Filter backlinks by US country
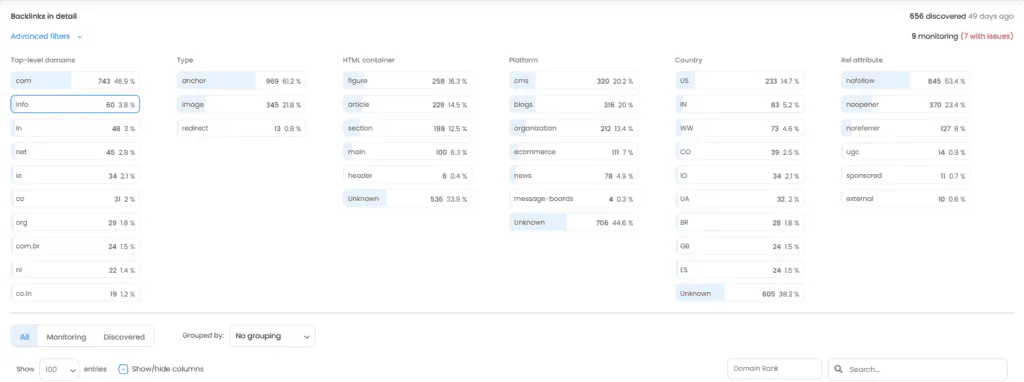 (739, 81)
